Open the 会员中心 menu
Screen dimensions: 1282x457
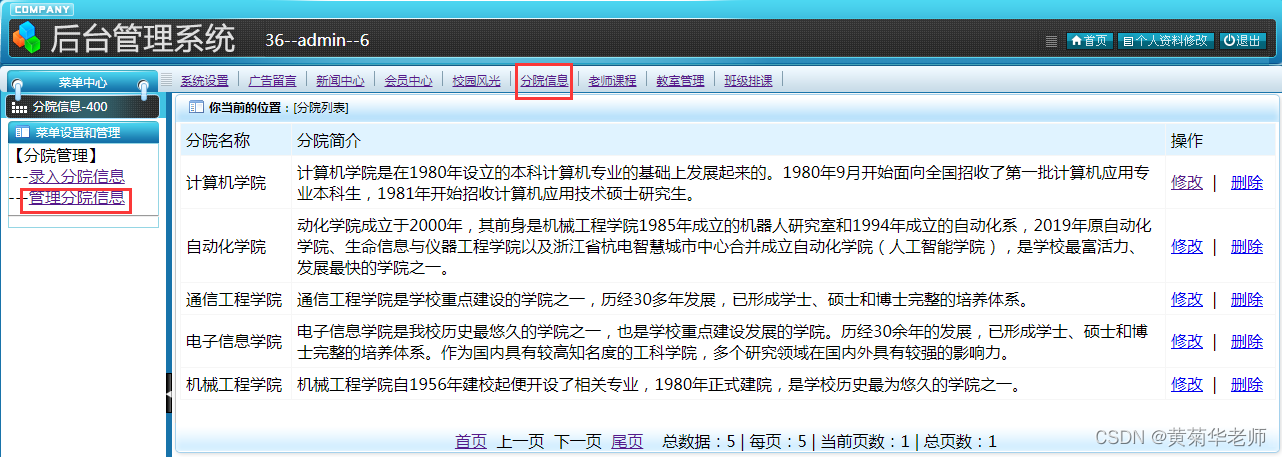408,81
